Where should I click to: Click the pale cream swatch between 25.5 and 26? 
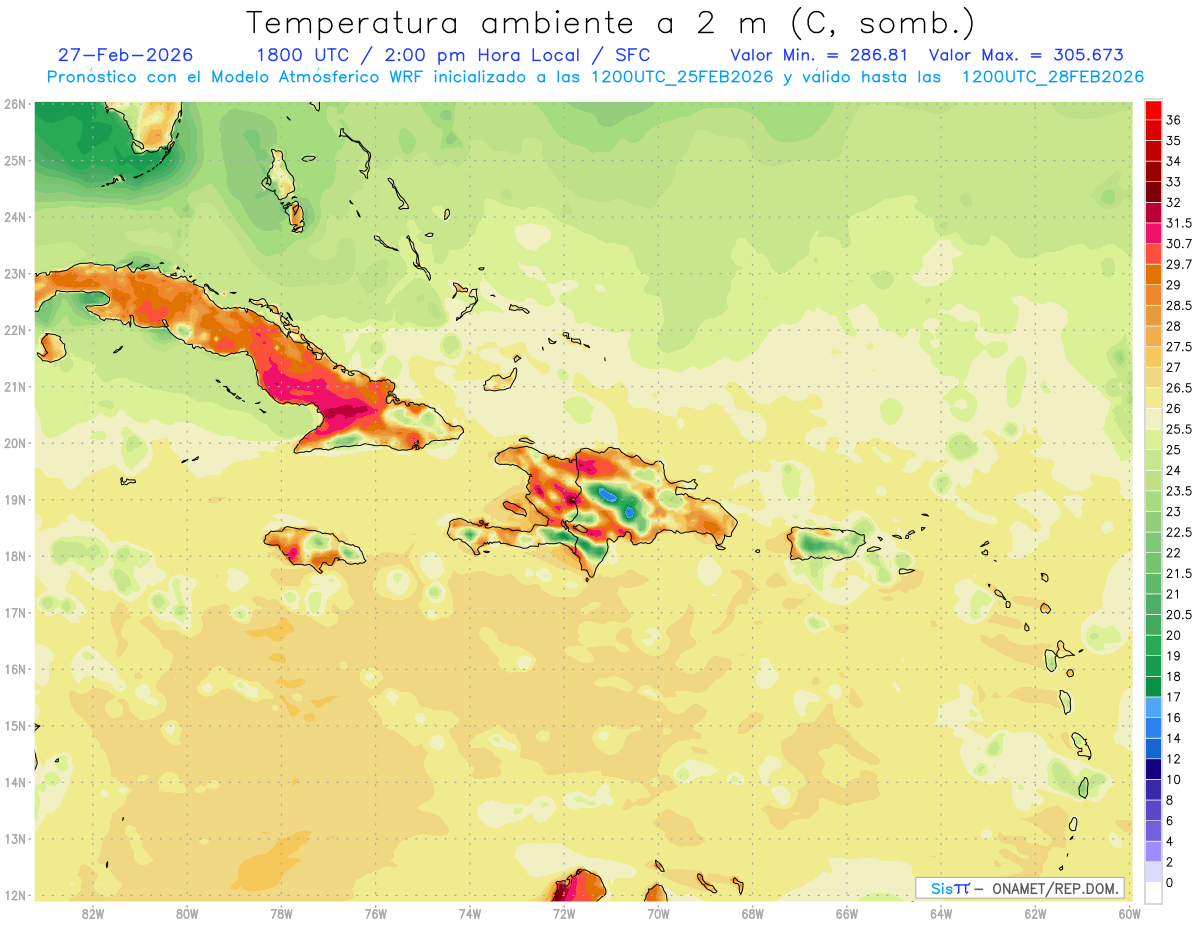(x=1153, y=418)
